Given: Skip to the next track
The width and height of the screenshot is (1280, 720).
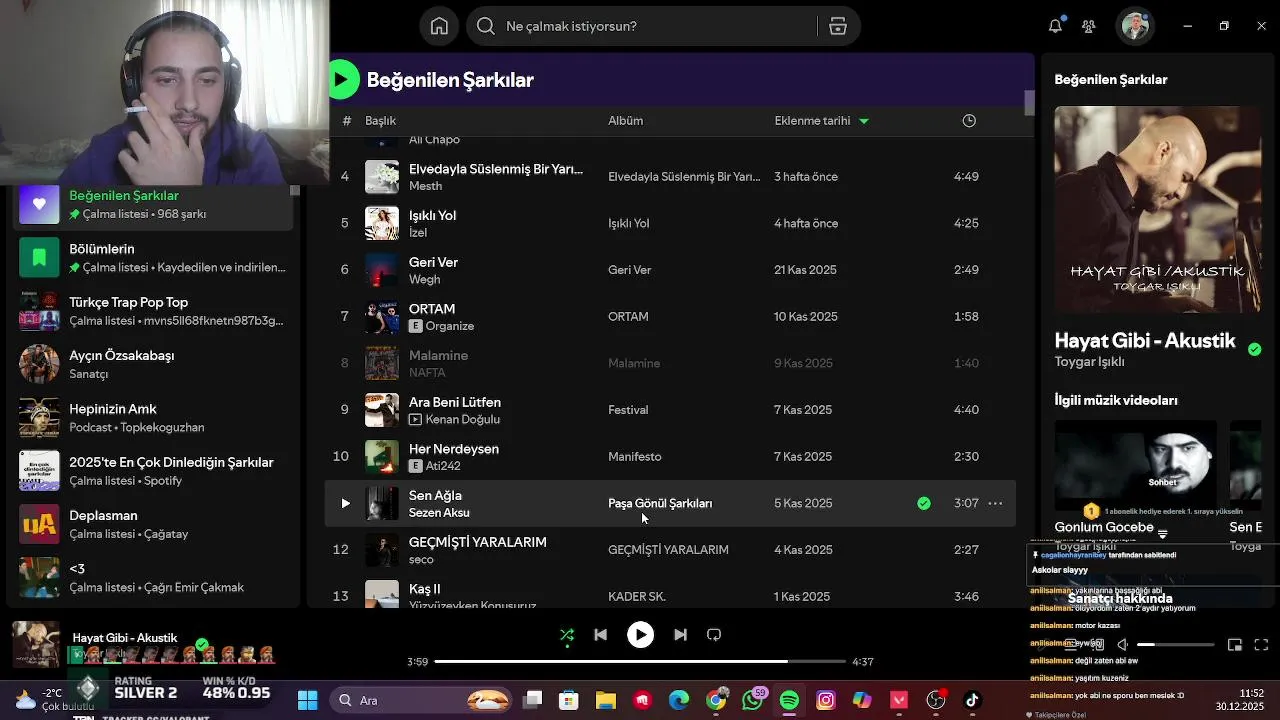Looking at the screenshot, I should (x=680, y=635).
